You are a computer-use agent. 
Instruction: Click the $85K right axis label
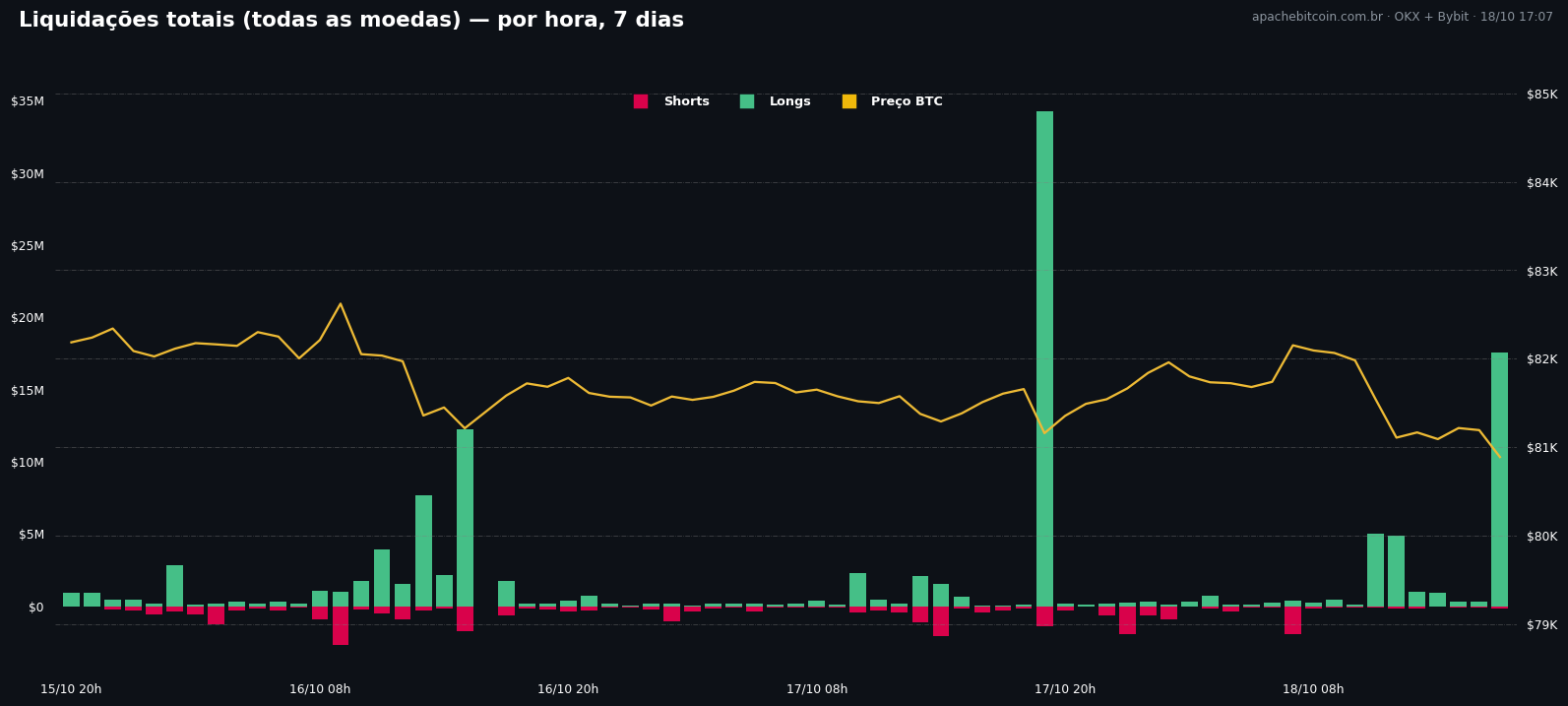coord(1542,95)
